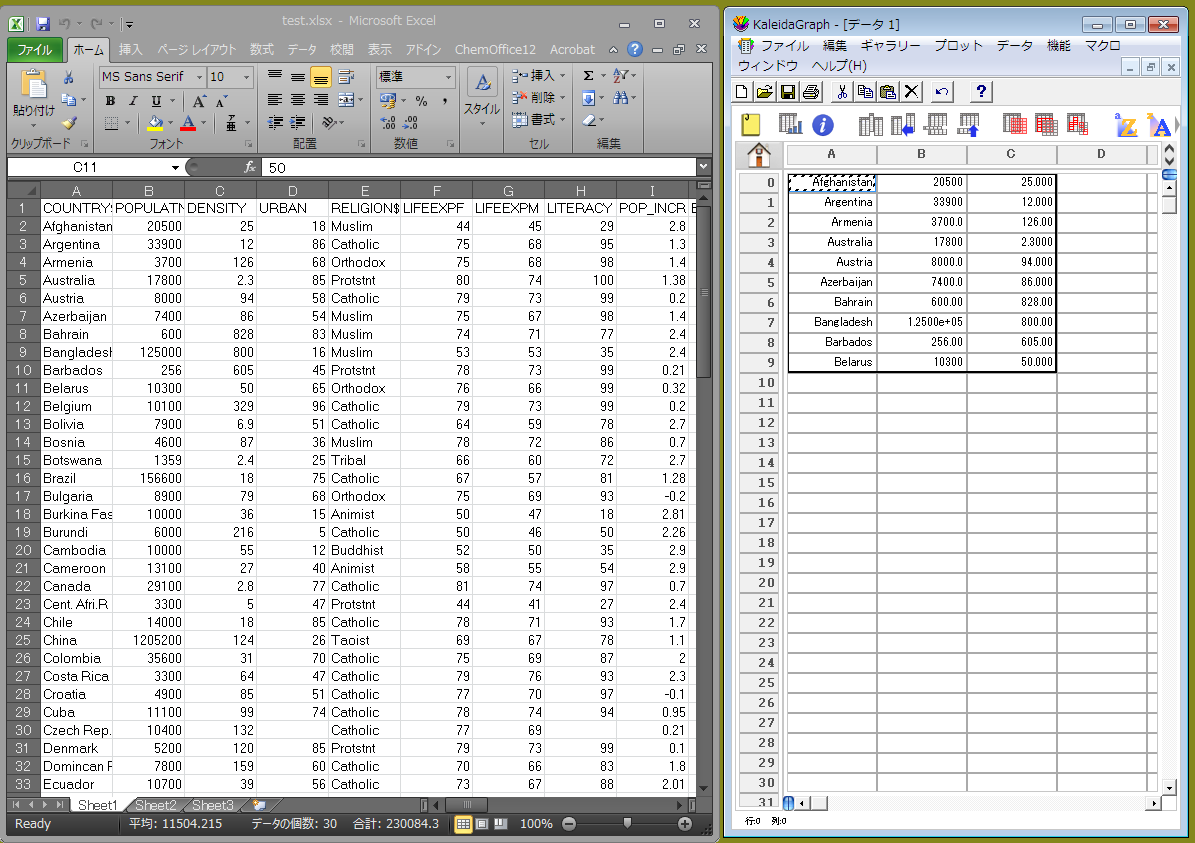Image resolution: width=1195 pixels, height=843 pixels.
Task: Click Excel column header E
Action: pyautogui.click(x=364, y=190)
